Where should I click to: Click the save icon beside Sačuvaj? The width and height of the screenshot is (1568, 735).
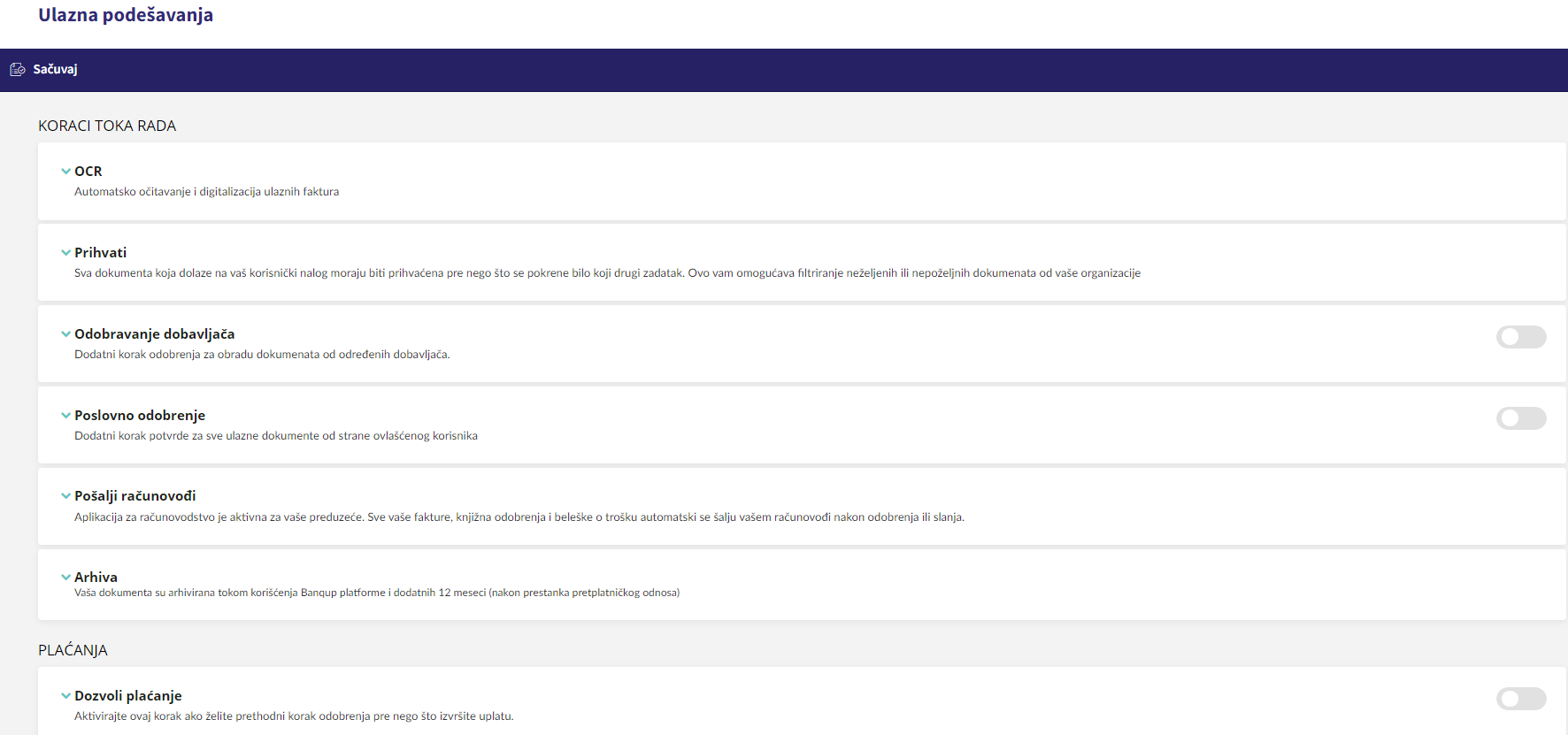tap(17, 69)
